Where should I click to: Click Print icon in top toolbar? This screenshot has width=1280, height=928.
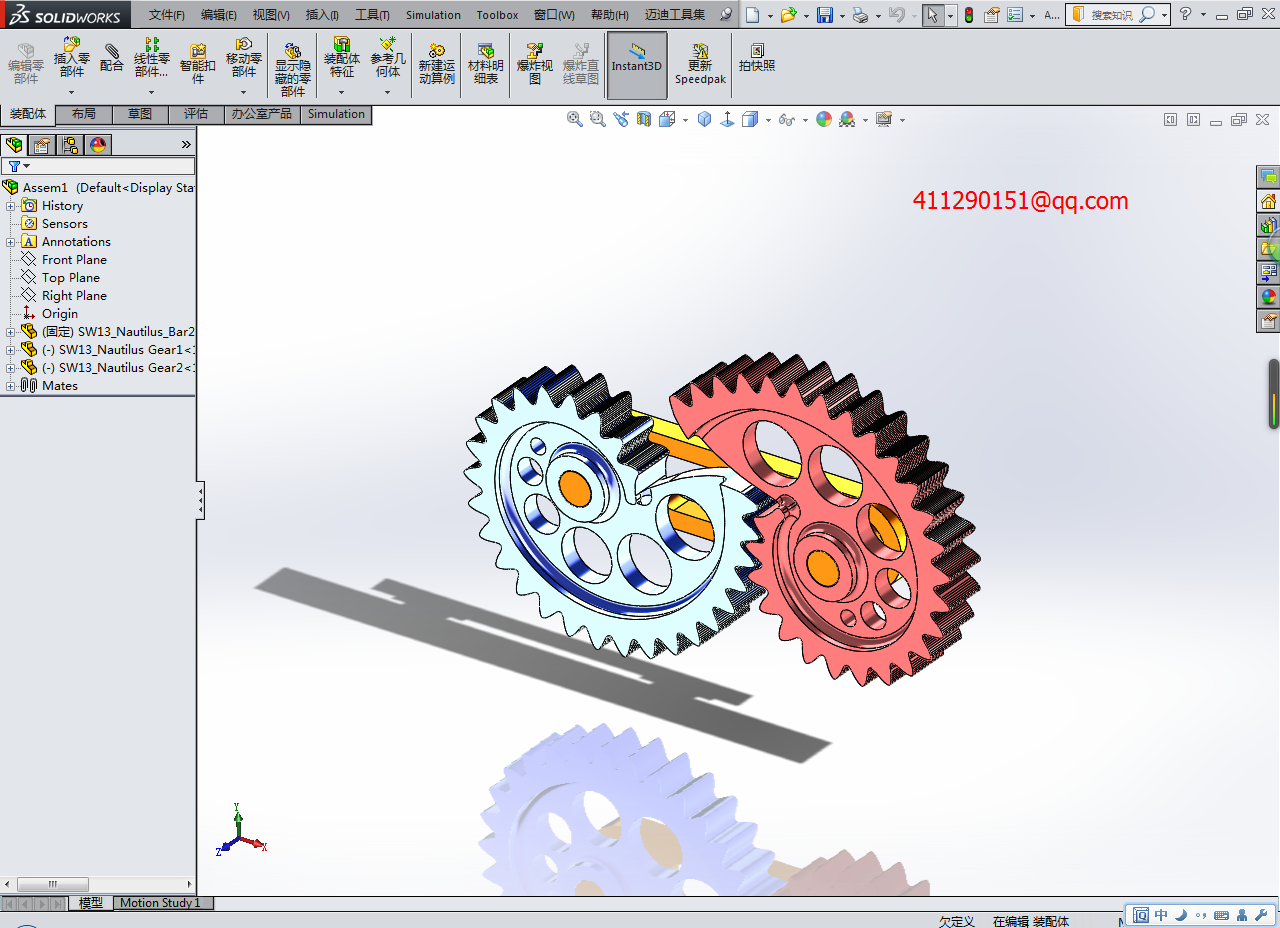pyautogui.click(x=860, y=15)
